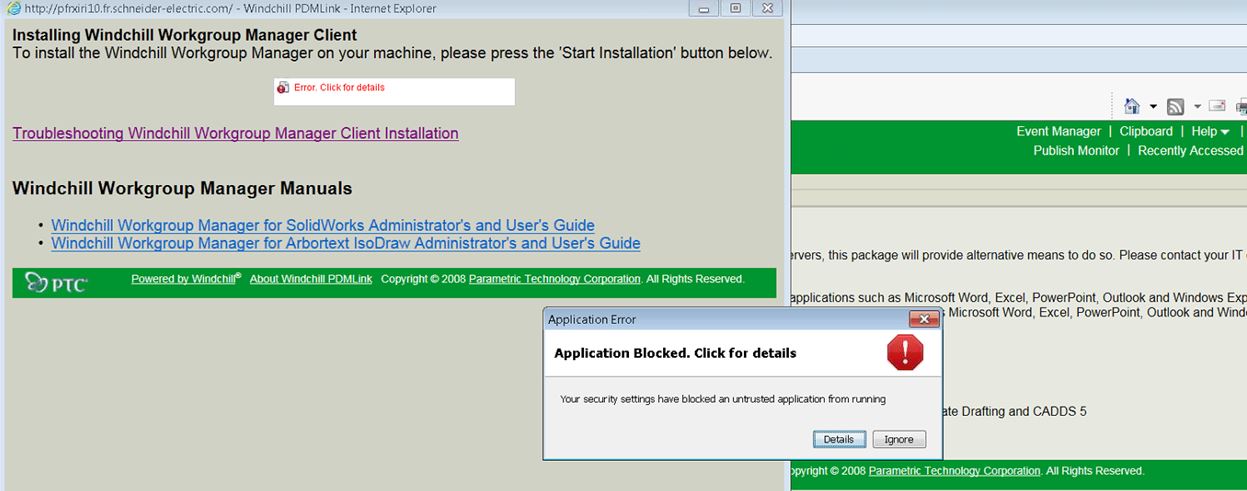Maximize the Internet Explorer popup window

tap(735, 8)
